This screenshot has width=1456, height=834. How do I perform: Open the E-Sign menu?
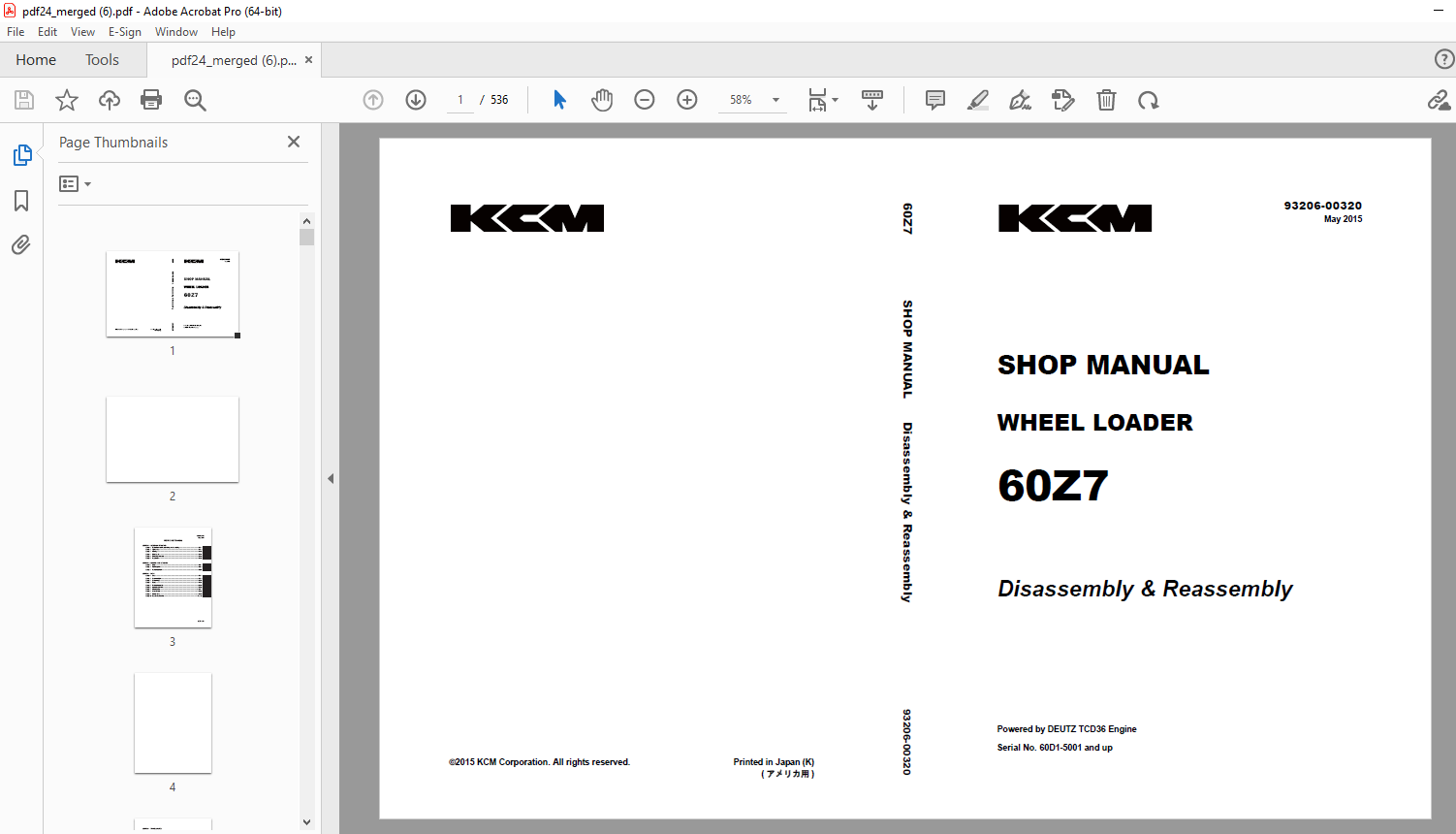tap(125, 32)
